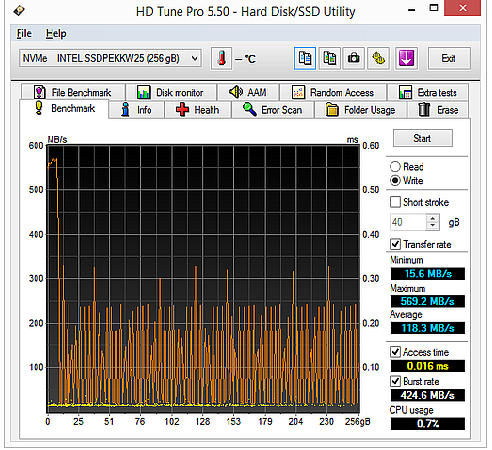492x450 pixels.
Task: Increase short stroke size with up arrow
Action: [x=433, y=219]
